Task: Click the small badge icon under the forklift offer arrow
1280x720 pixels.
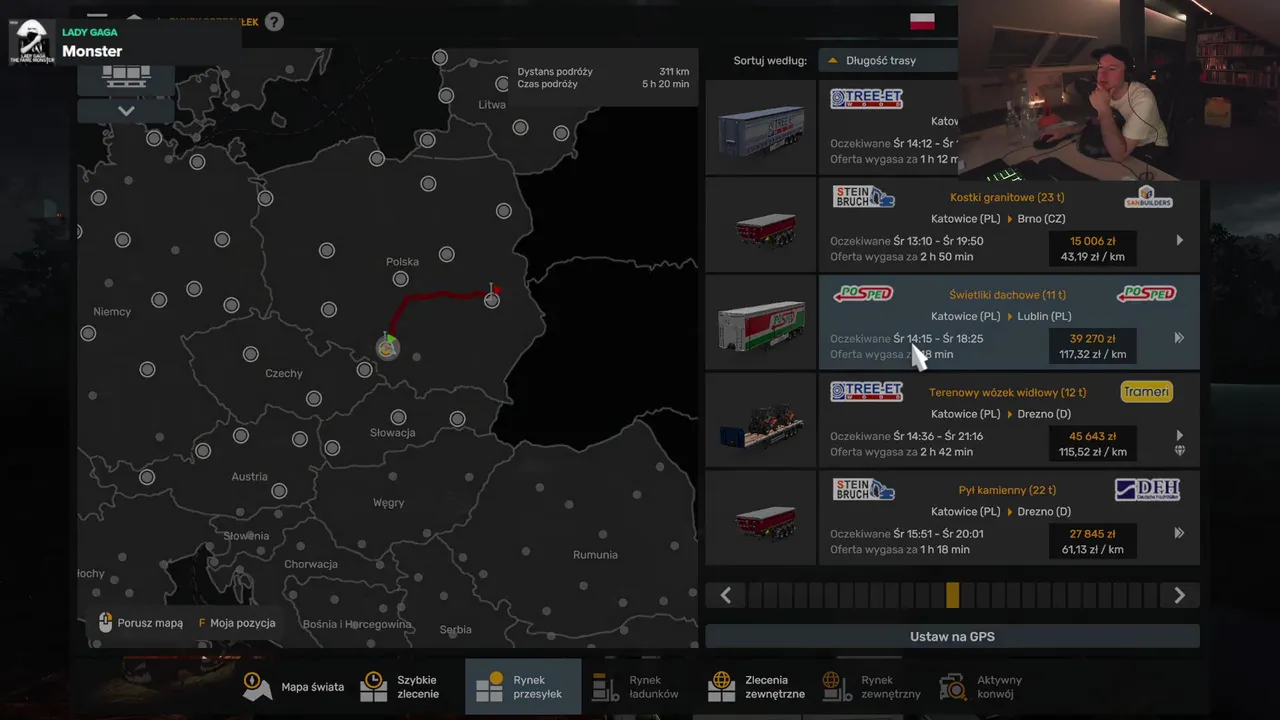Action: pos(1179,451)
